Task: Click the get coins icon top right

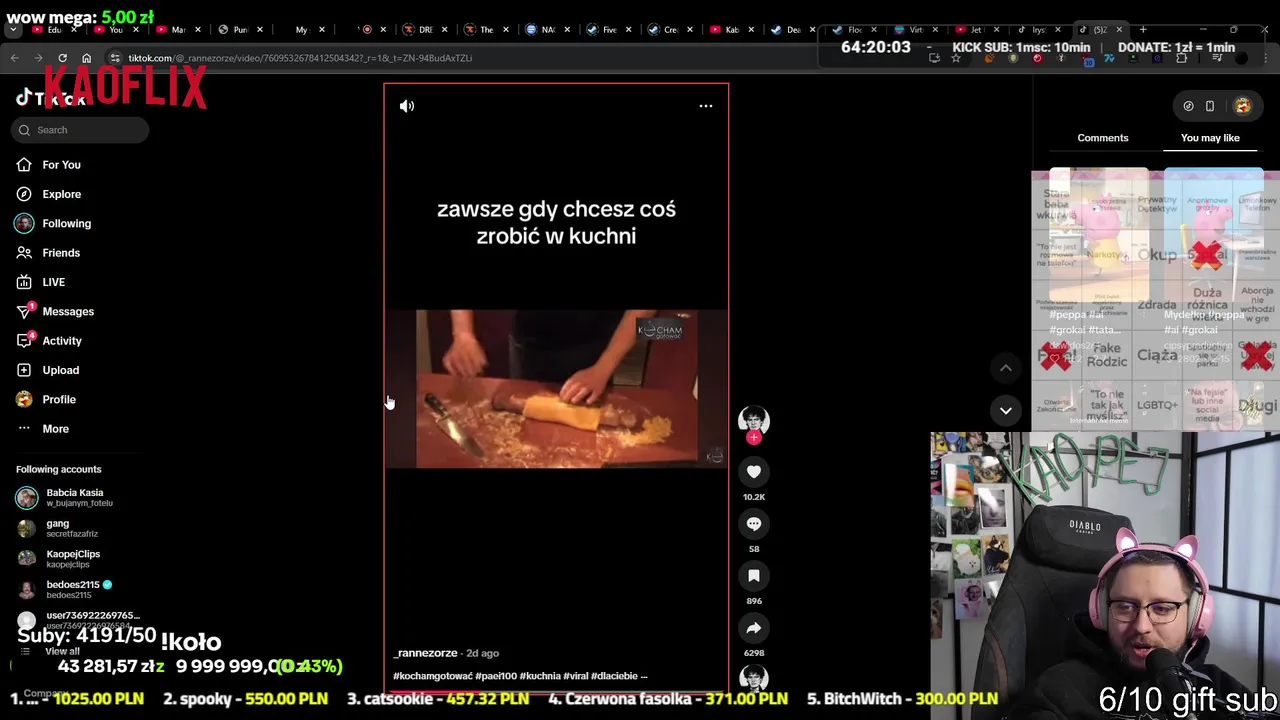Action: point(1188,106)
